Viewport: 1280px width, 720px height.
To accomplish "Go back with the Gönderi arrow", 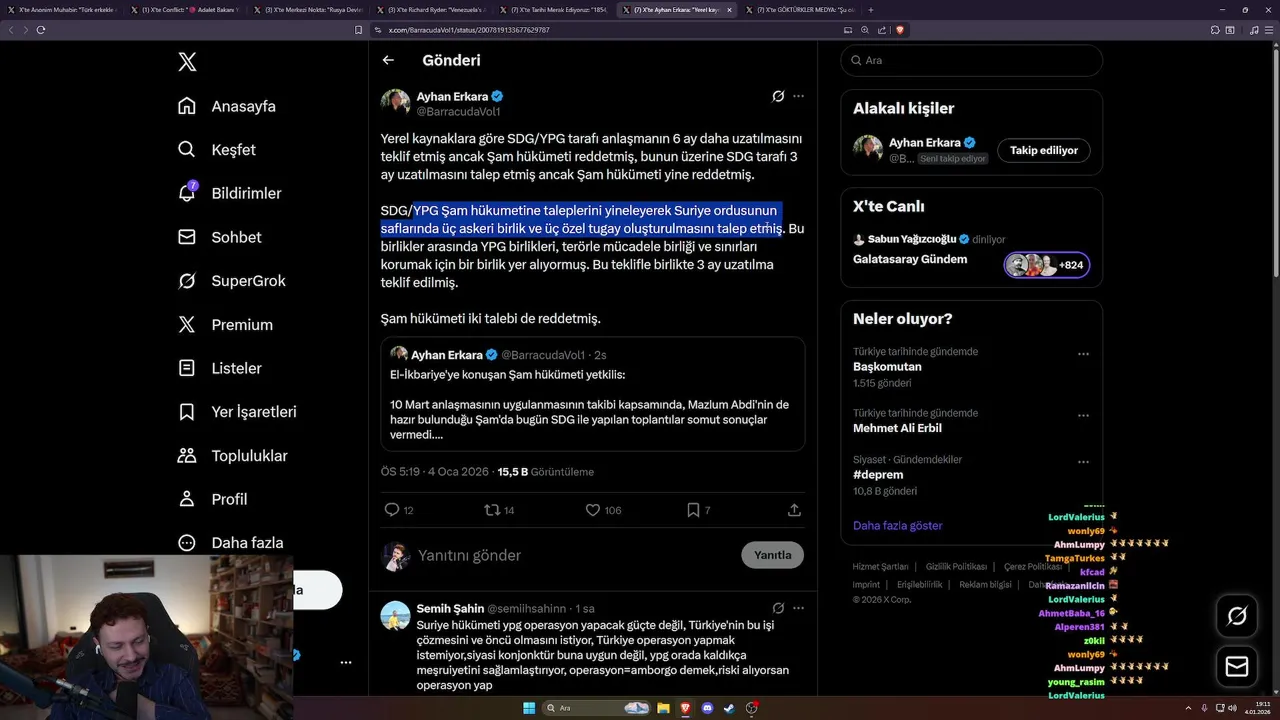I will (x=388, y=60).
